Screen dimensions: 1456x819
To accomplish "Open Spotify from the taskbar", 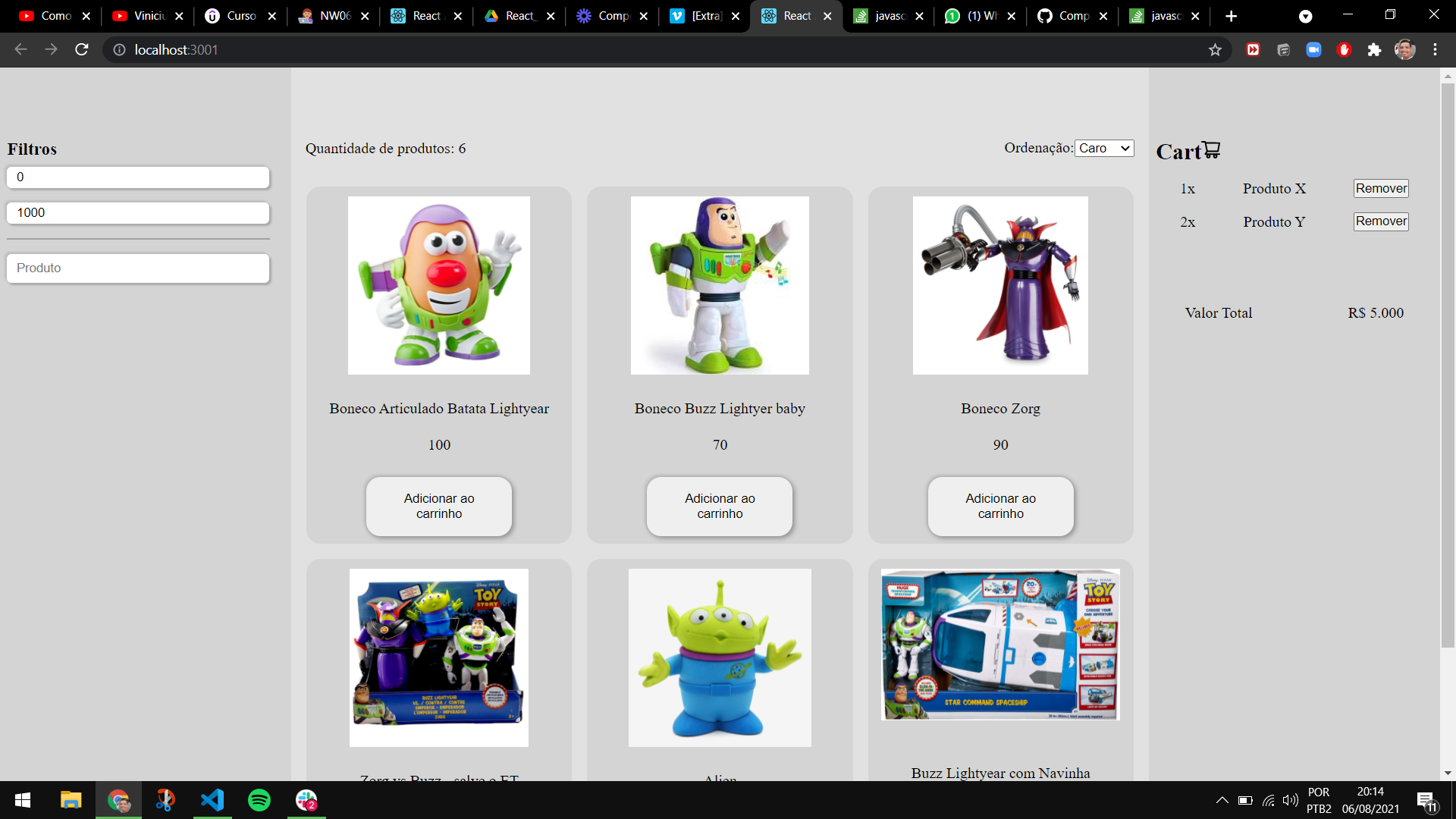I will pos(259,800).
